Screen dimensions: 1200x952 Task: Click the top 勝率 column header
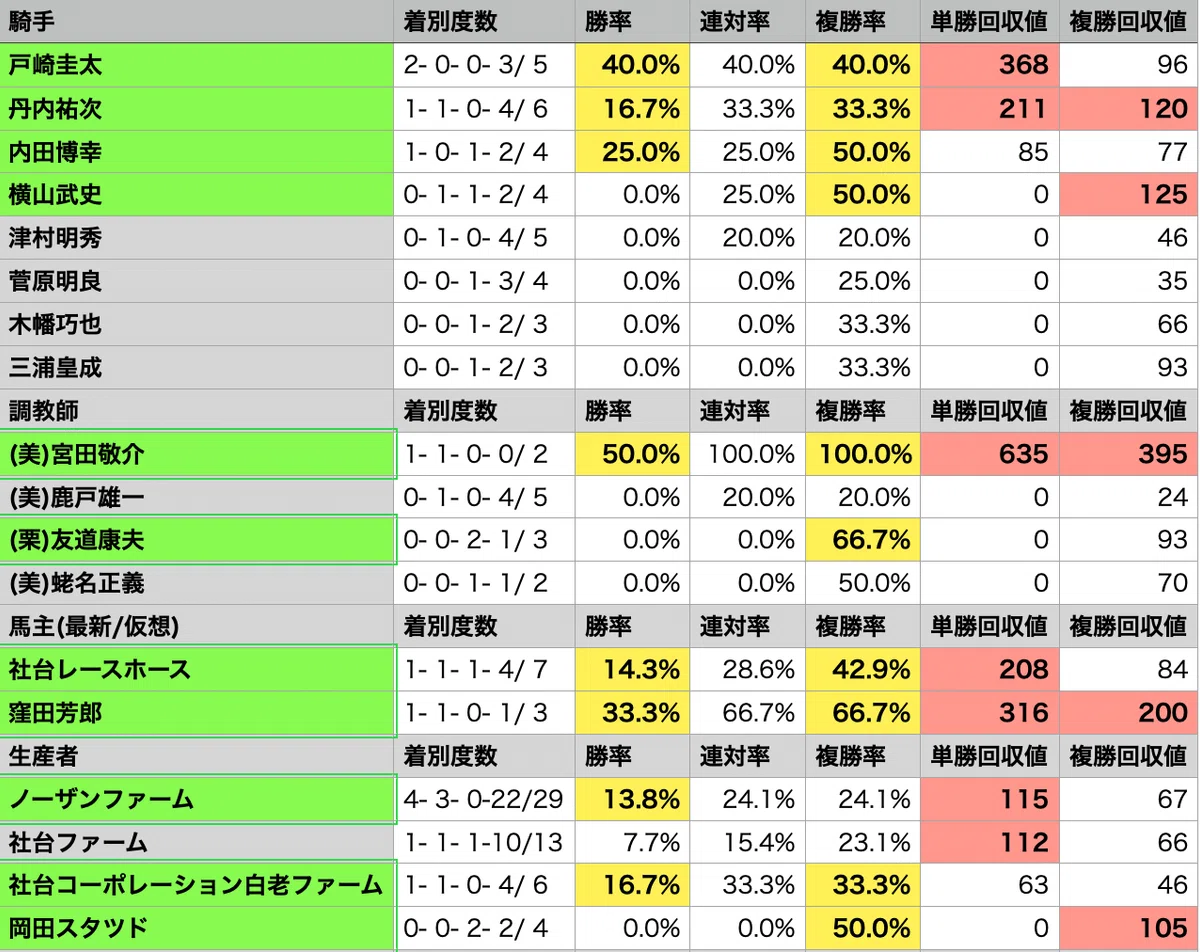pyautogui.click(x=634, y=22)
